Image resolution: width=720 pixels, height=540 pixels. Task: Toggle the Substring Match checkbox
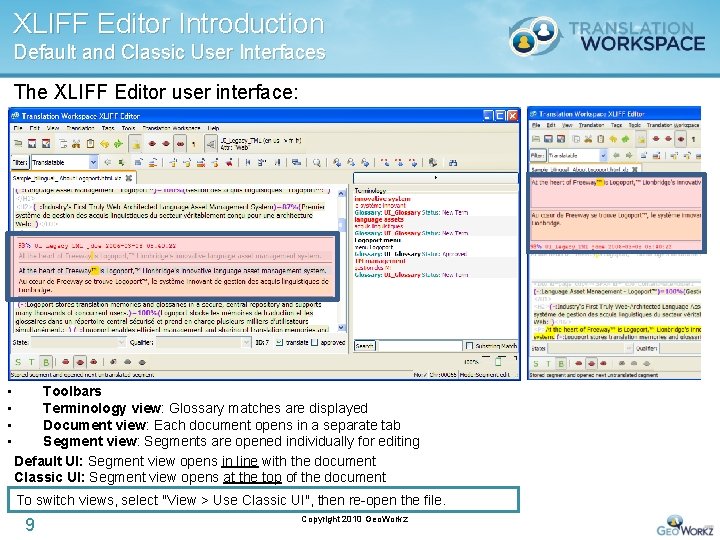click(x=469, y=346)
